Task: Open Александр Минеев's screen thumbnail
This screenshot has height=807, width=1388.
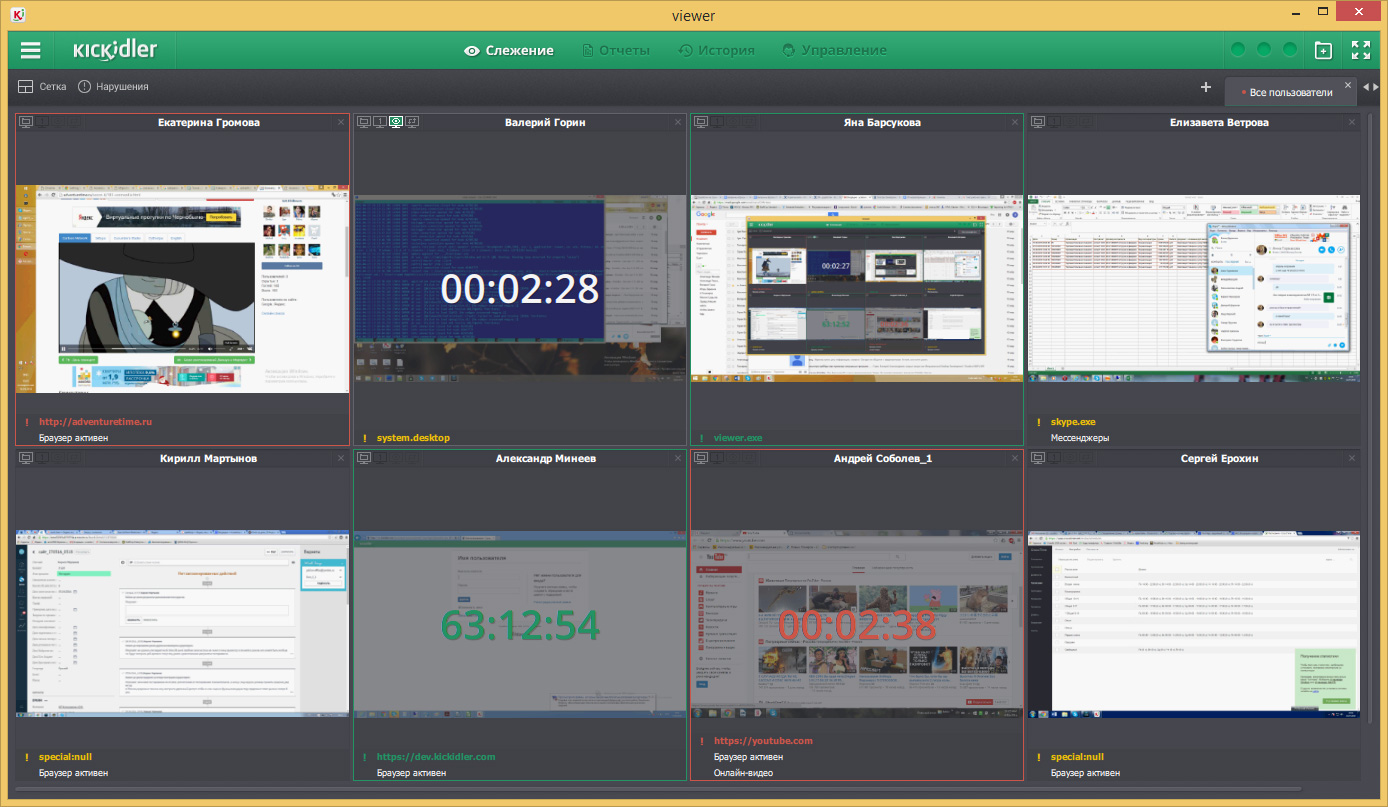Action: [x=520, y=624]
